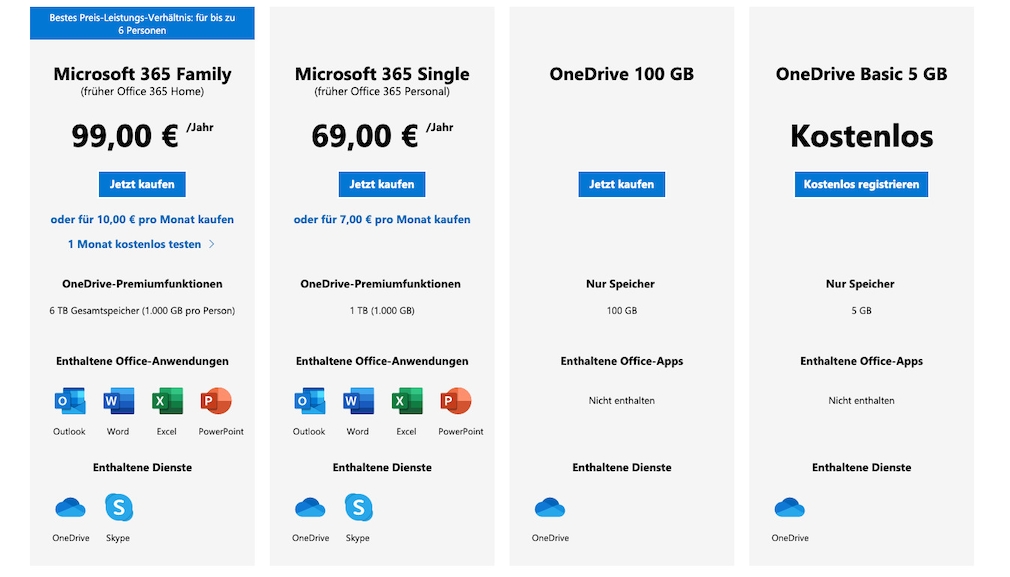Click the OneDrive icon in the Family plan
Screen dimensions: 1010x577
click(71, 508)
